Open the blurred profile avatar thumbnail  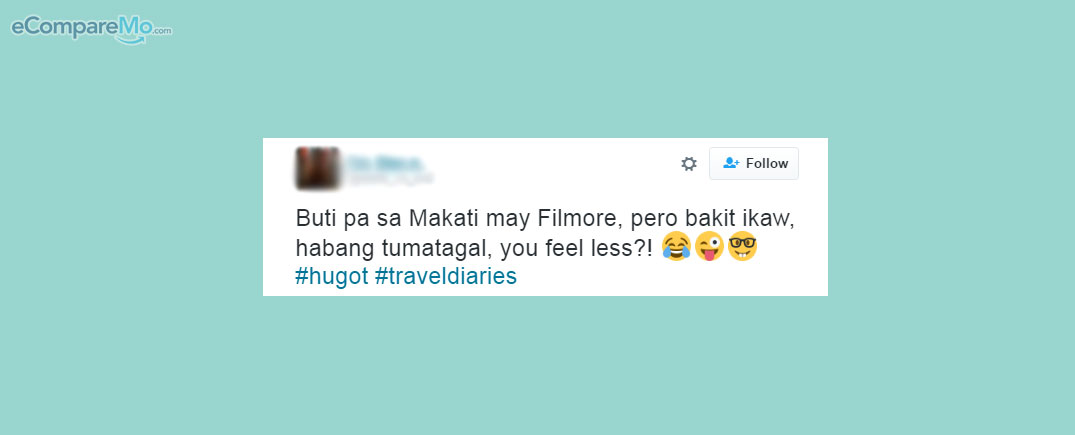tap(317, 168)
